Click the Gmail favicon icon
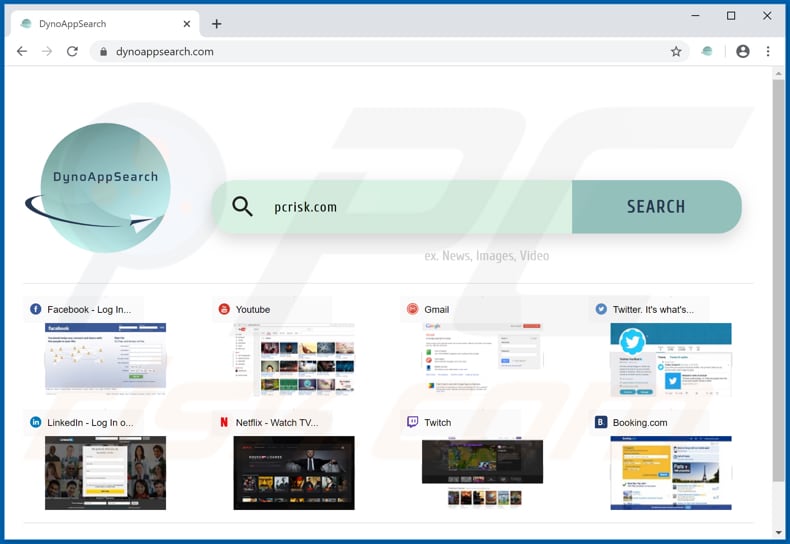790x544 pixels. coord(413,309)
